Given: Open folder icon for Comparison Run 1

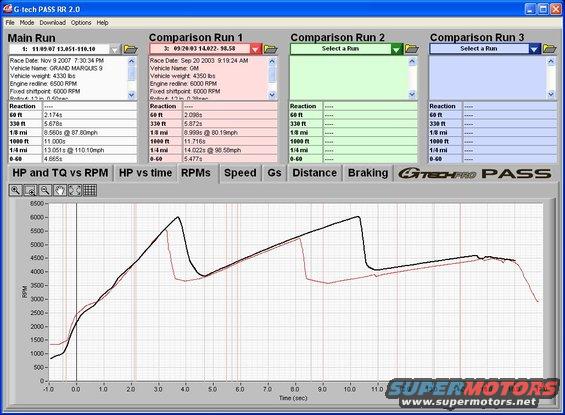Looking at the screenshot, I should 271,49.
